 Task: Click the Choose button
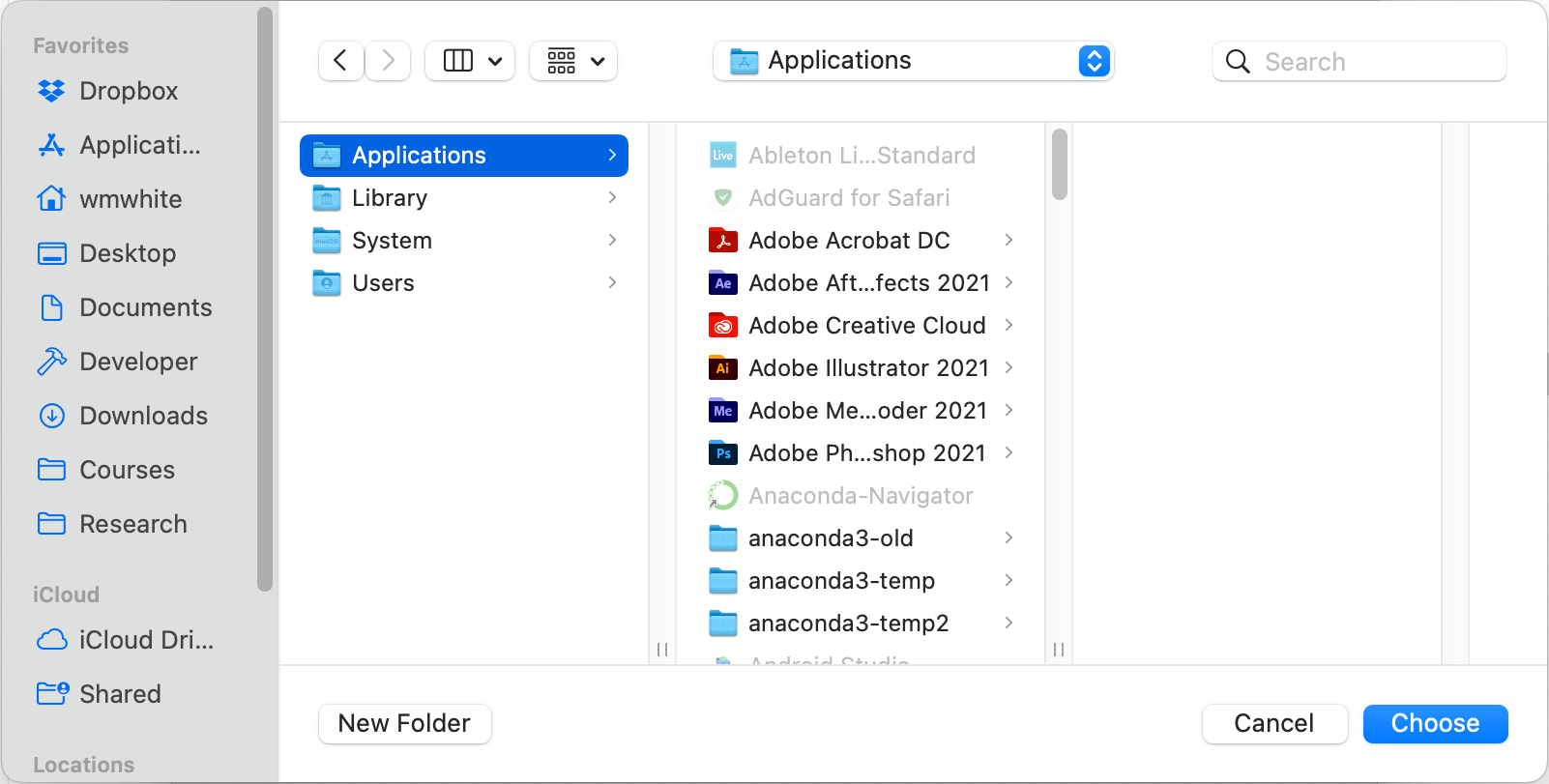pos(1435,724)
